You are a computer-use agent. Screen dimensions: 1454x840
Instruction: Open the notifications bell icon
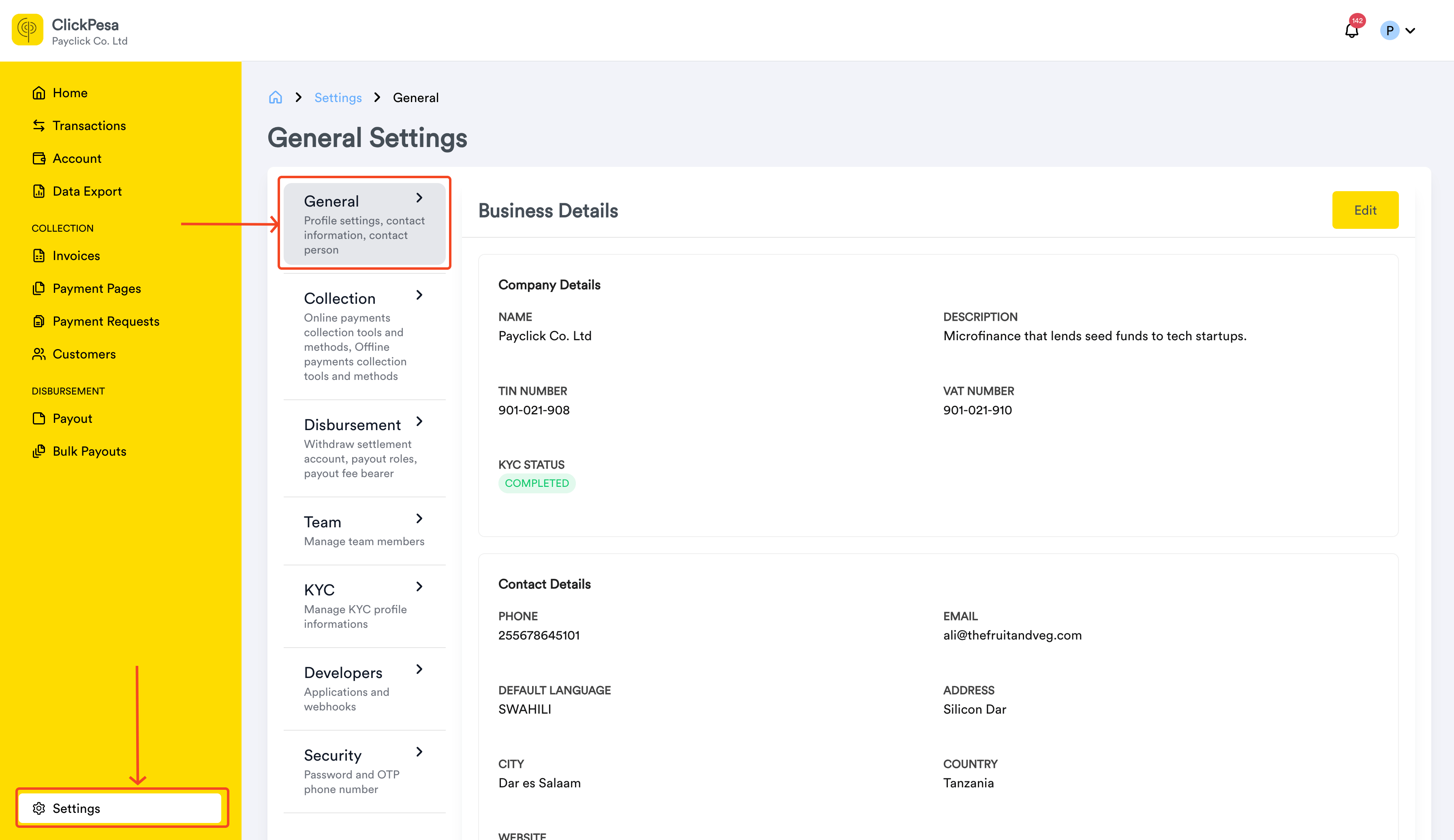(x=1351, y=30)
